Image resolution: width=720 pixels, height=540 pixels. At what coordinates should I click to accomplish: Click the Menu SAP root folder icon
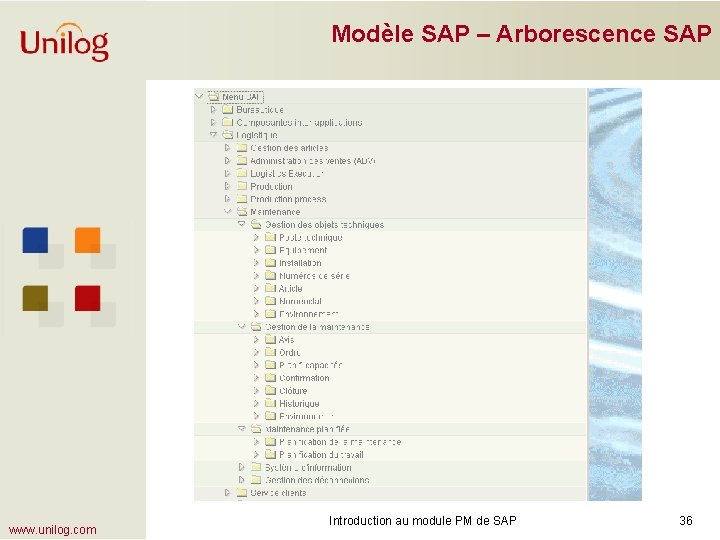tap(214, 97)
